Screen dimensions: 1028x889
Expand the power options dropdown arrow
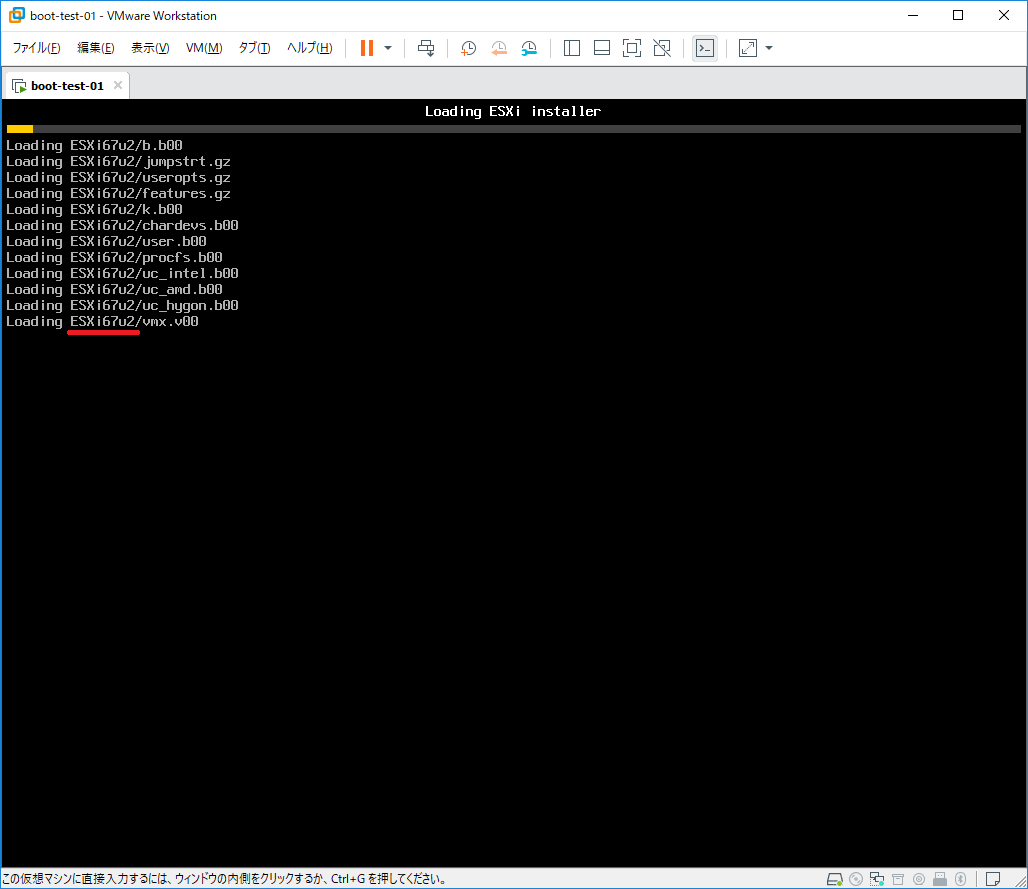(x=388, y=48)
